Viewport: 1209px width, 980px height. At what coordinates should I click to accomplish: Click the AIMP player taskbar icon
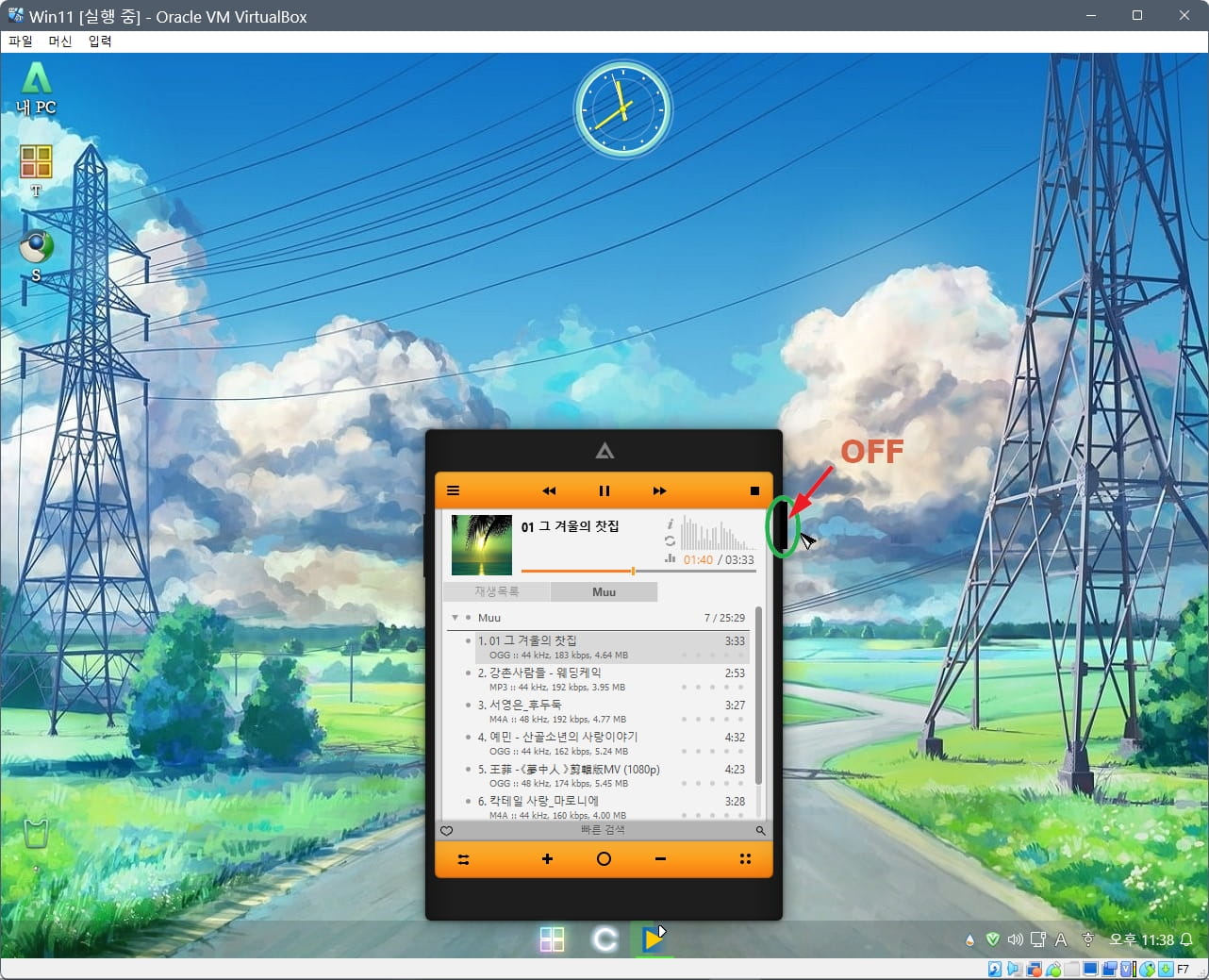pos(652,939)
